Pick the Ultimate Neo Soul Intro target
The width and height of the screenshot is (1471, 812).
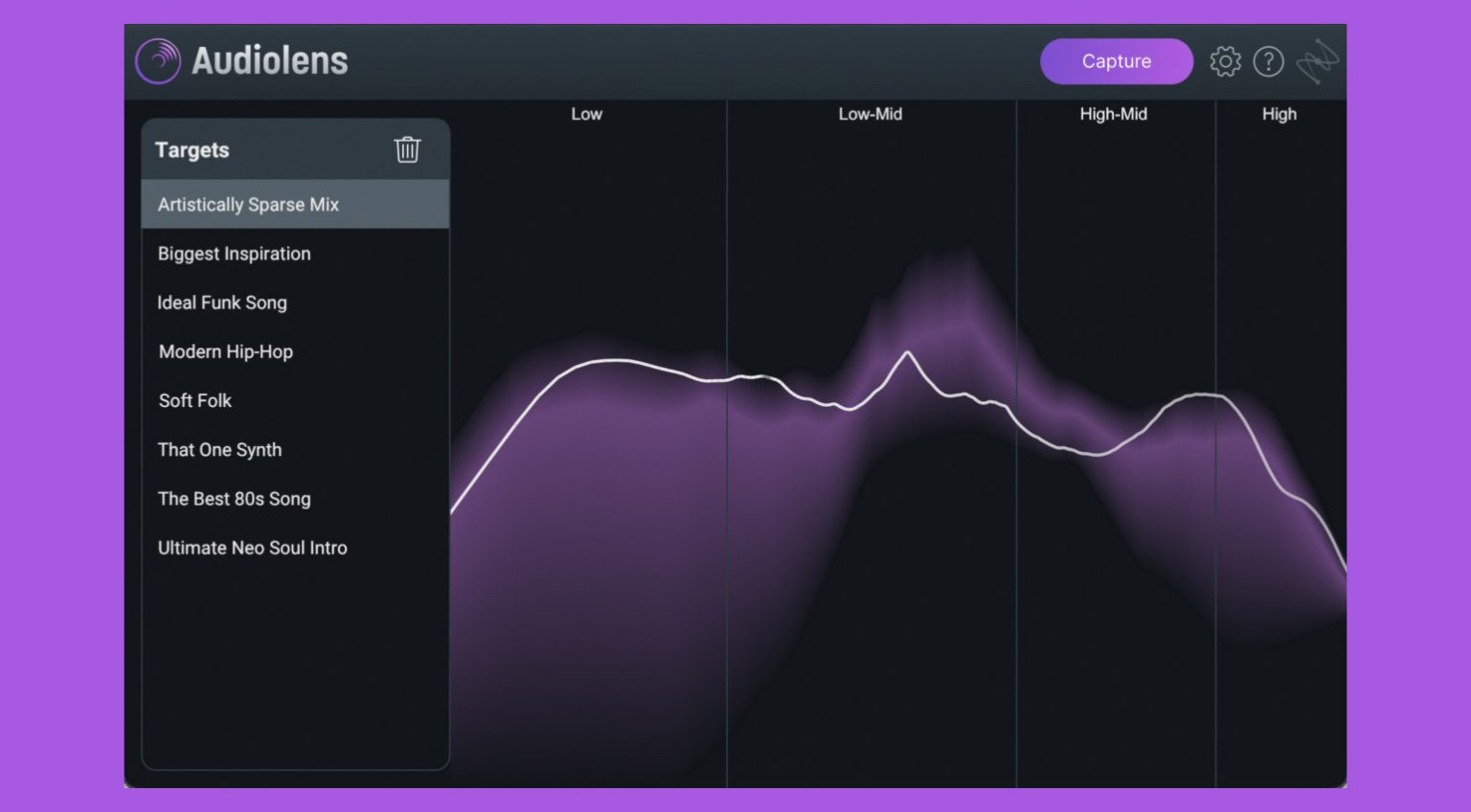[x=253, y=548]
